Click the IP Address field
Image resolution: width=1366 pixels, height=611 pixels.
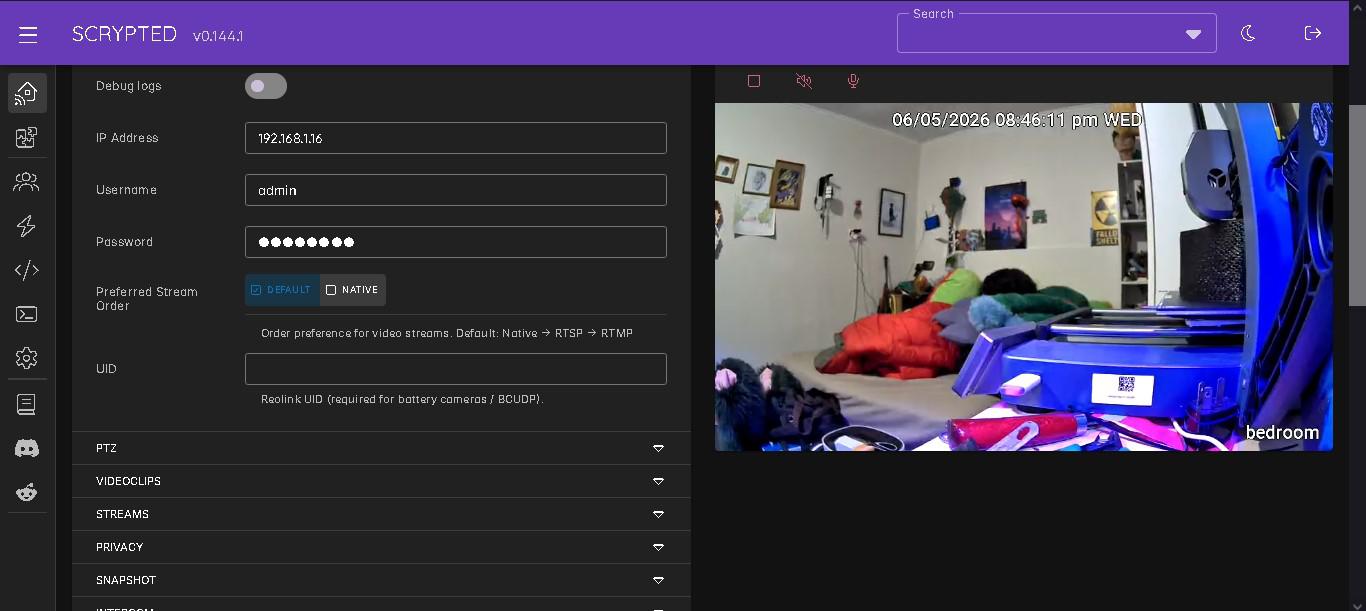click(x=456, y=138)
